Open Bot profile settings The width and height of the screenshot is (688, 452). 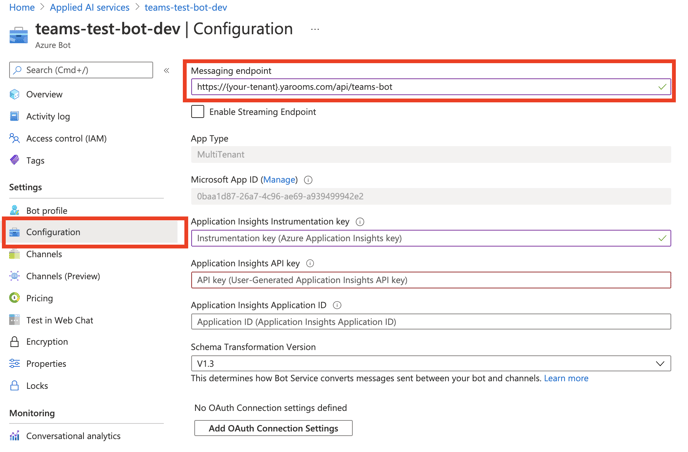(47, 210)
